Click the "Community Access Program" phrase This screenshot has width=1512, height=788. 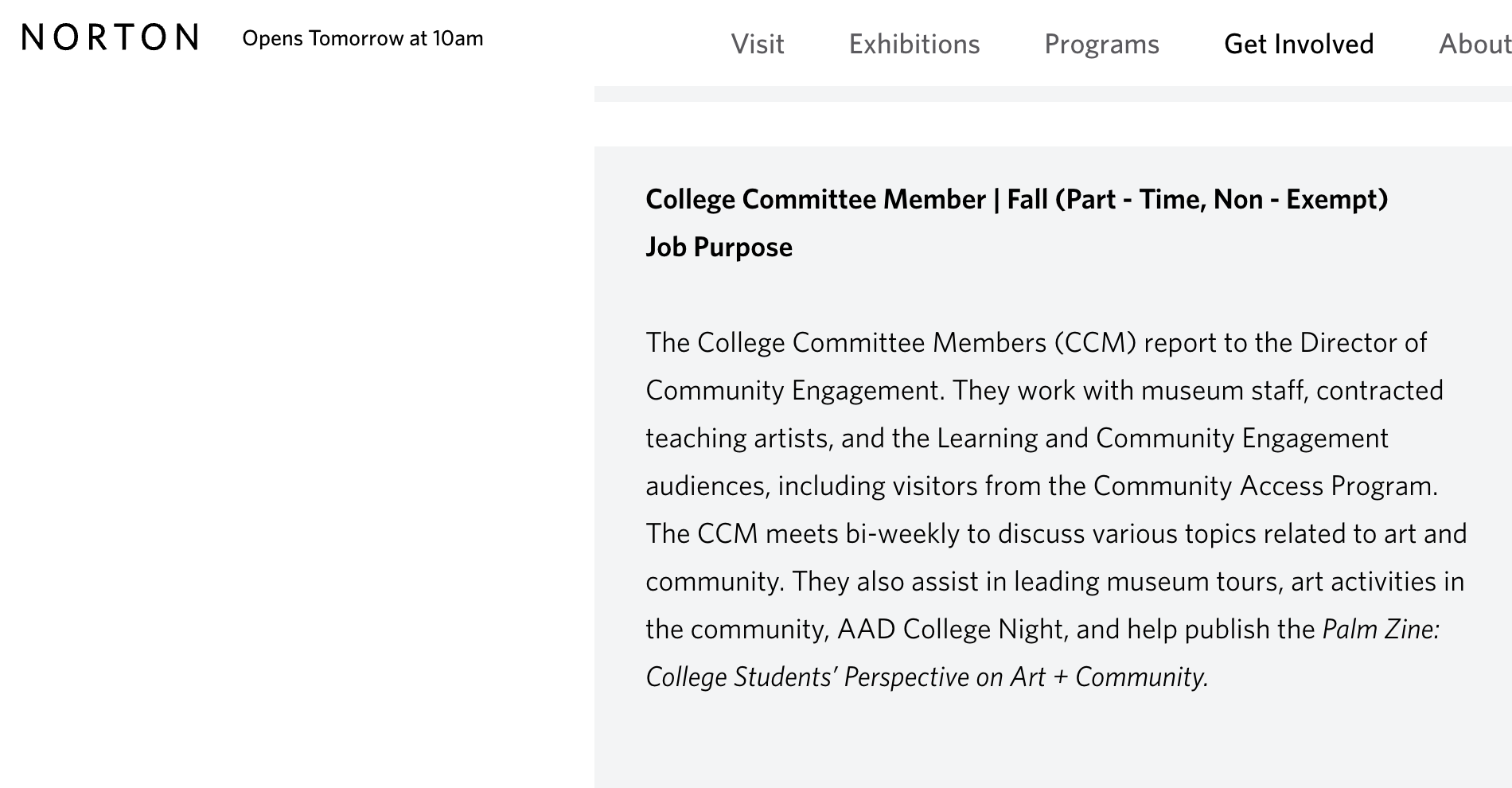coord(1265,486)
